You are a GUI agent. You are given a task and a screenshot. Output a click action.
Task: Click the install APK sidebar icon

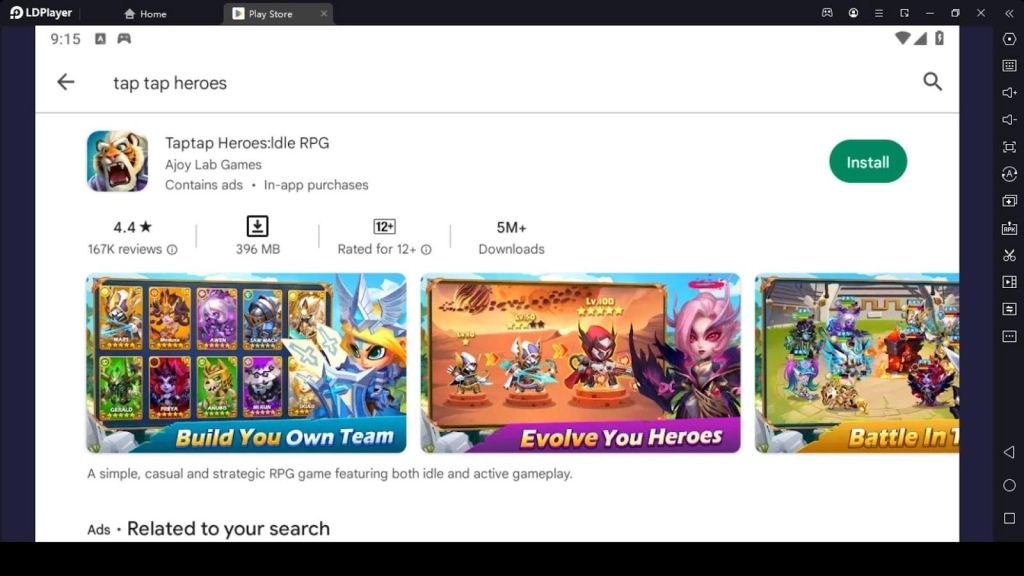point(1009,228)
